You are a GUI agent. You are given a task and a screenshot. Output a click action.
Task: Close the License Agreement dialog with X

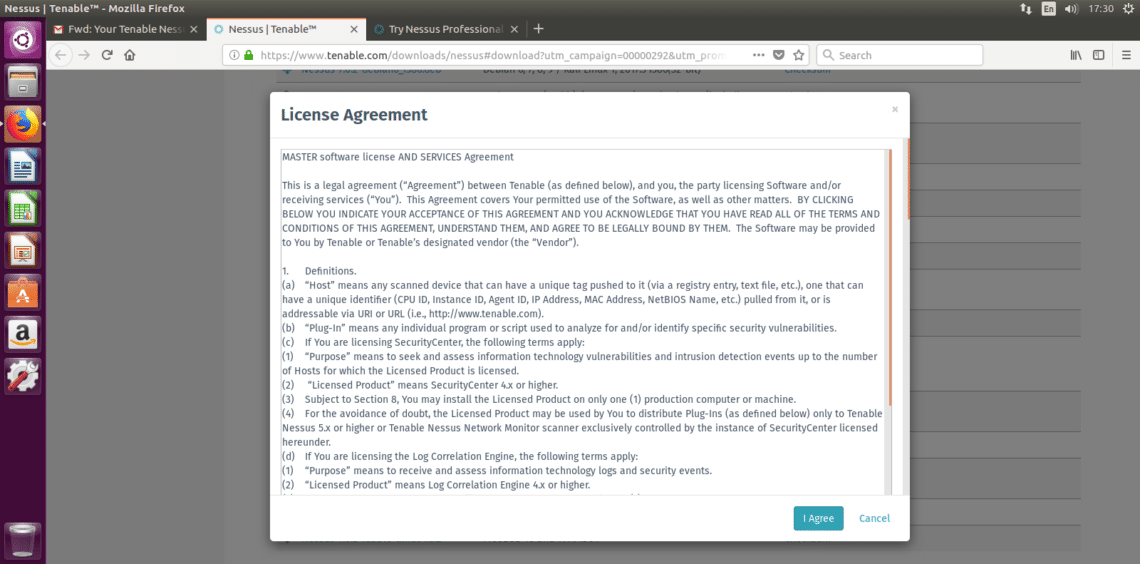coord(895,110)
